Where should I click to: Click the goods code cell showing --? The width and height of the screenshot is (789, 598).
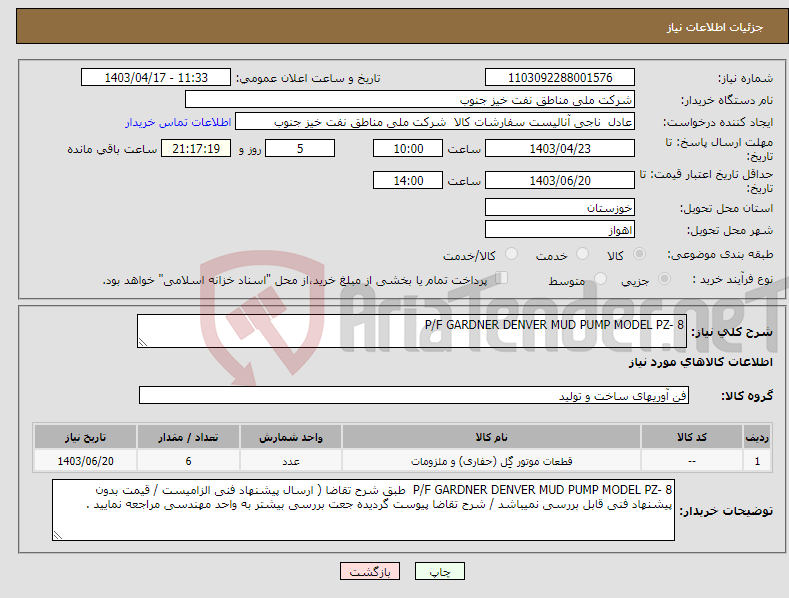[x=692, y=461]
